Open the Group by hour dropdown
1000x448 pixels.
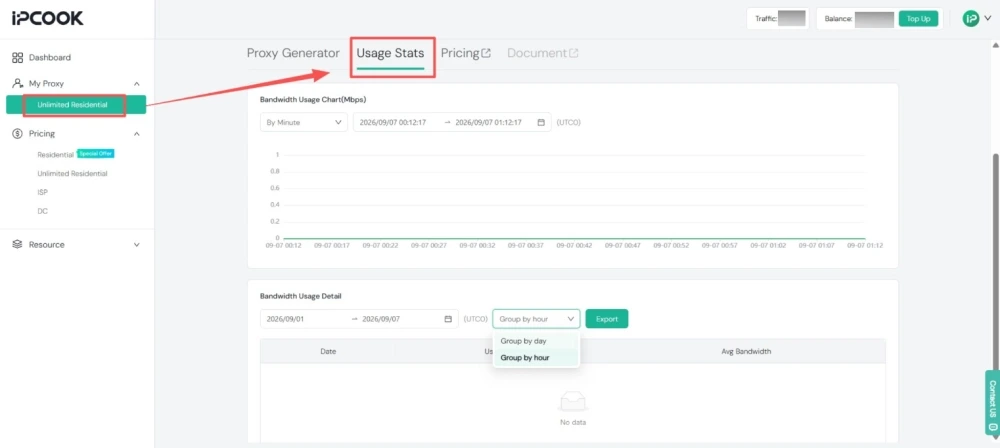(x=536, y=319)
